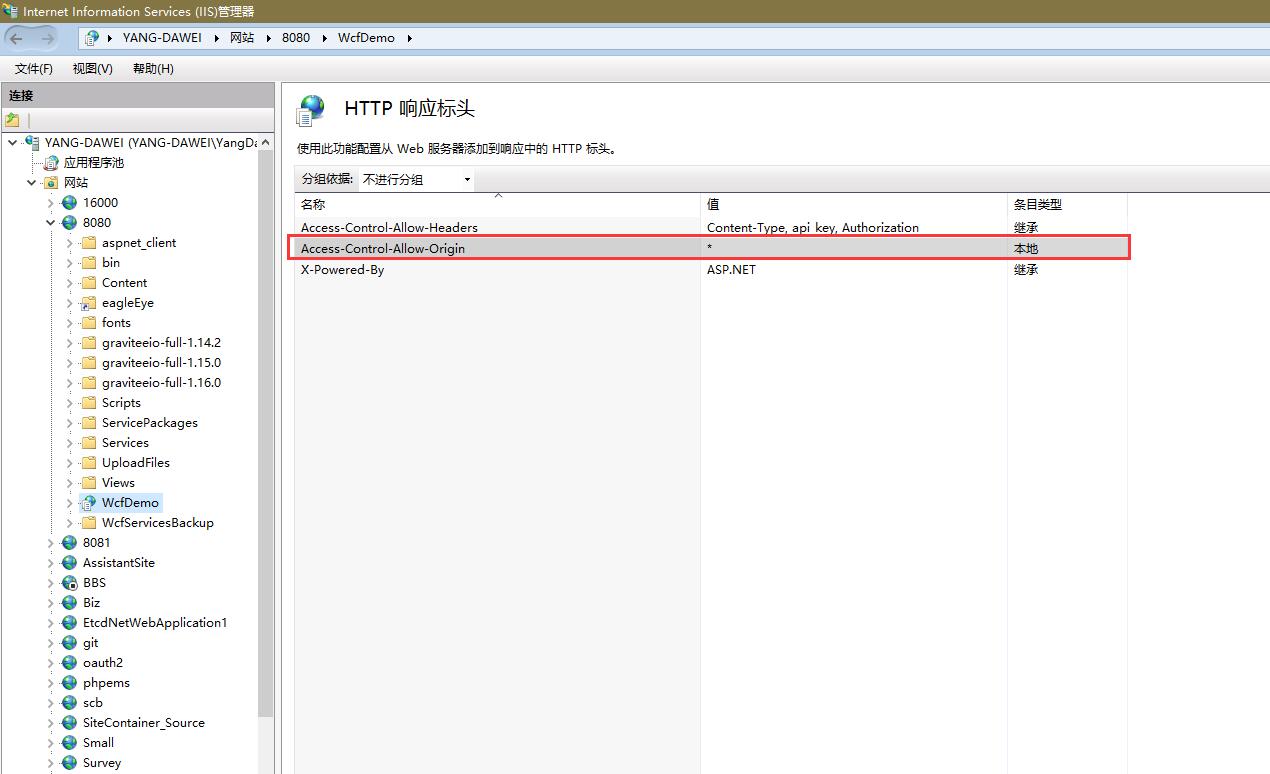1270x774 pixels.
Task: Select the Access-Control-Allow-Headers row
Action: pyautogui.click(x=450, y=227)
